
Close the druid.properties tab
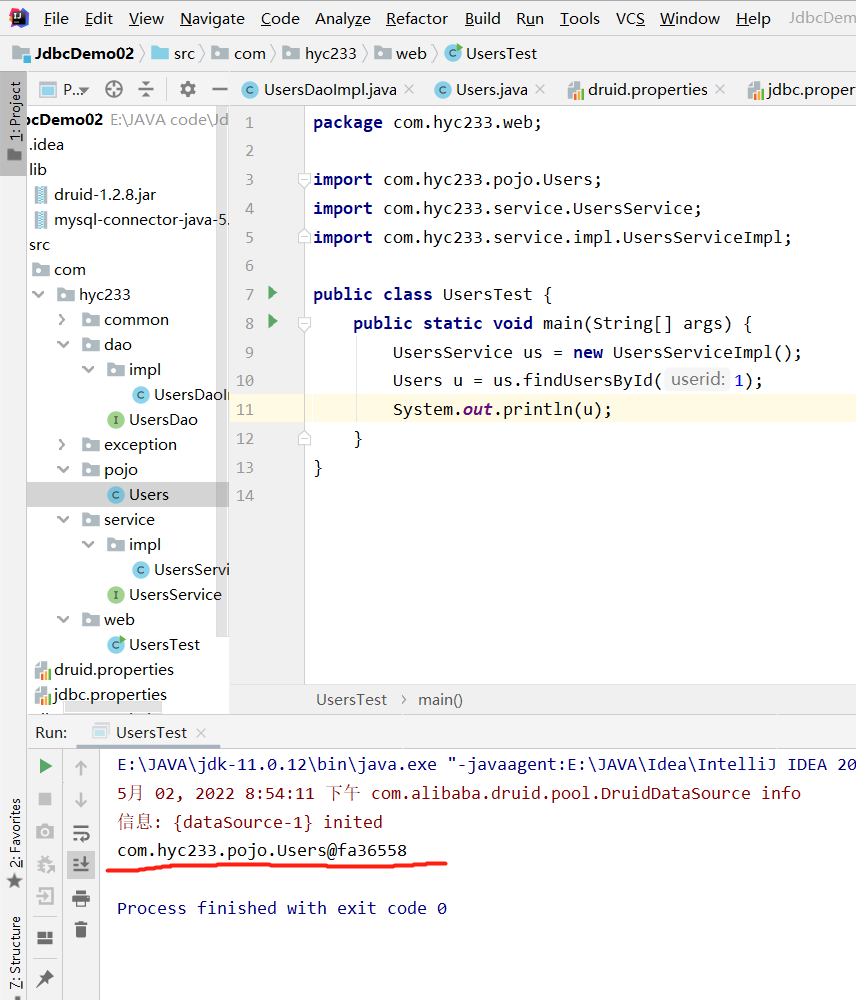(x=720, y=89)
